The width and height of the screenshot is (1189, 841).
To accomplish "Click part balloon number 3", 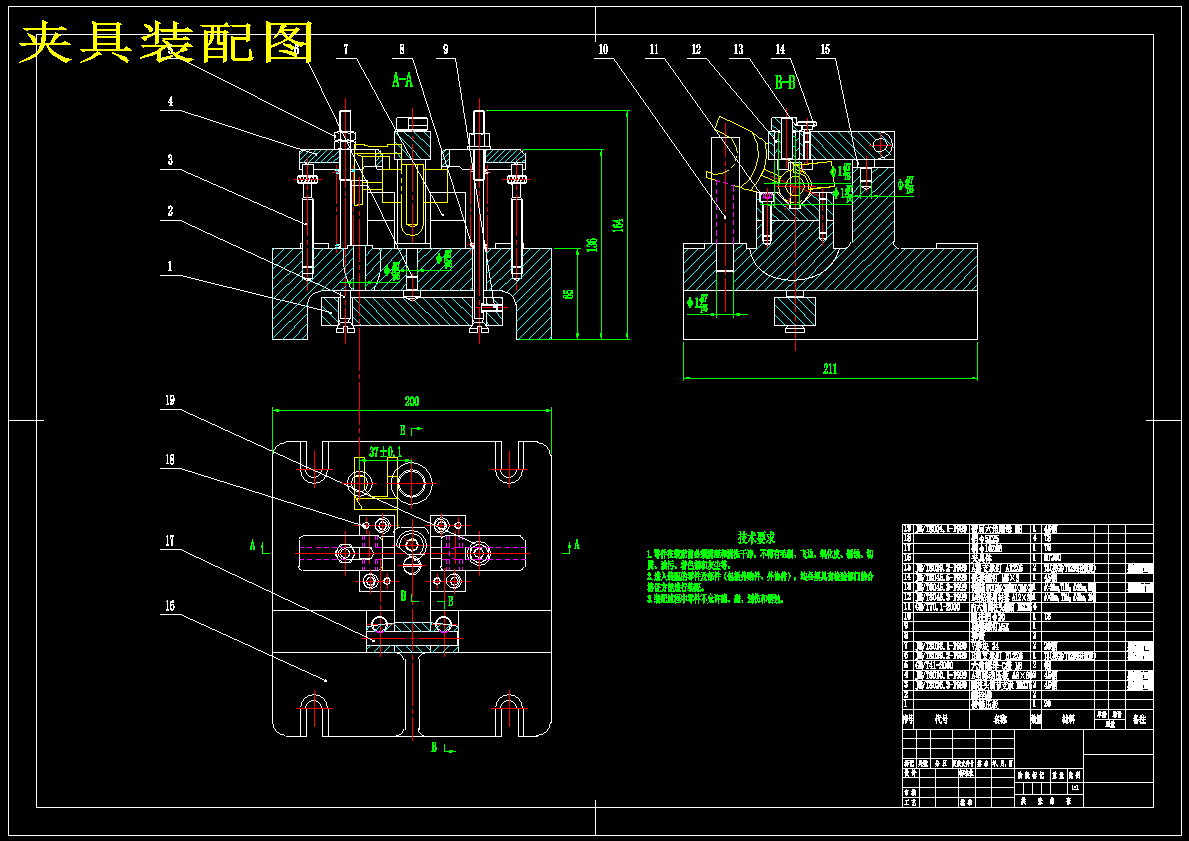I will point(170,160).
